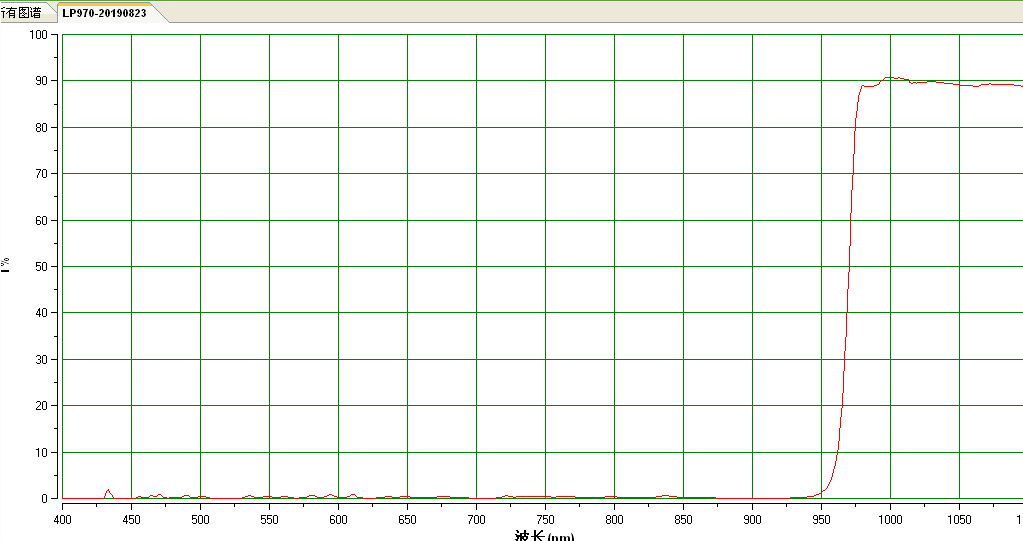
Task: Click the 500 label on the x-axis
Action: click(x=200, y=519)
